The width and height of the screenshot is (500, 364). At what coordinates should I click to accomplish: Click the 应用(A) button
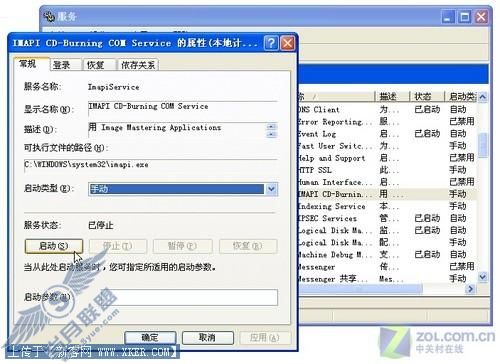pyautogui.click(x=265, y=338)
